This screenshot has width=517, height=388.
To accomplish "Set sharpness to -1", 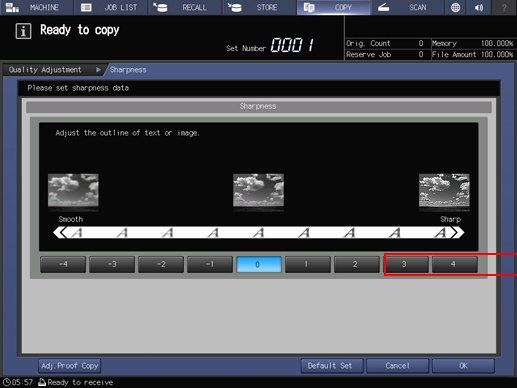I will tap(210, 264).
